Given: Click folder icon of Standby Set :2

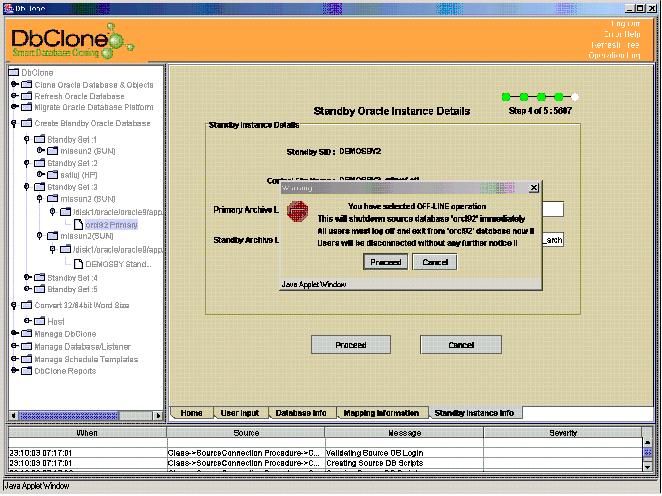Looking at the screenshot, I should [x=39, y=163].
